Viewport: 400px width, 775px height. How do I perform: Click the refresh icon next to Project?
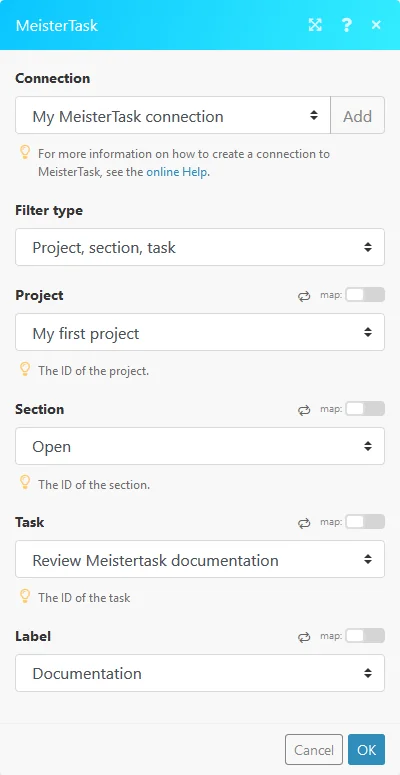tap(304, 296)
